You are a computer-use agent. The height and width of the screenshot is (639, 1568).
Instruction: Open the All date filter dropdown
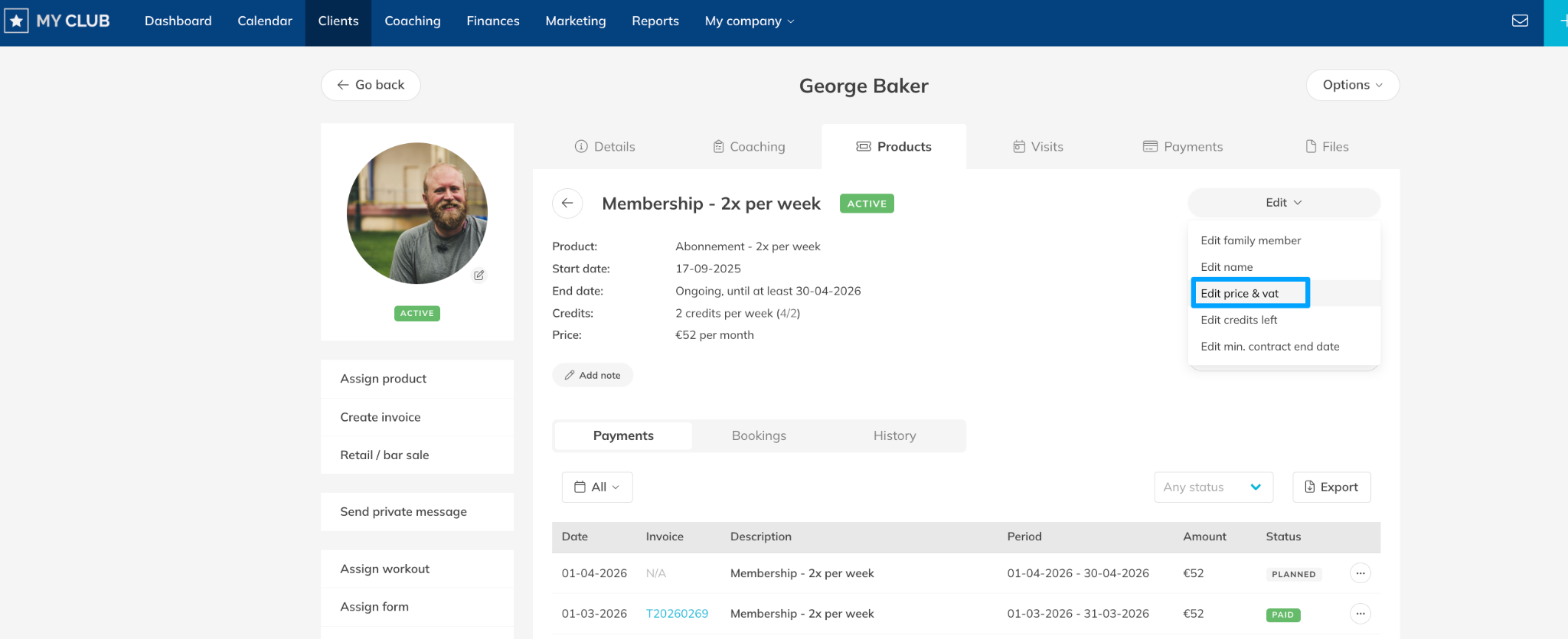pos(597,487)
